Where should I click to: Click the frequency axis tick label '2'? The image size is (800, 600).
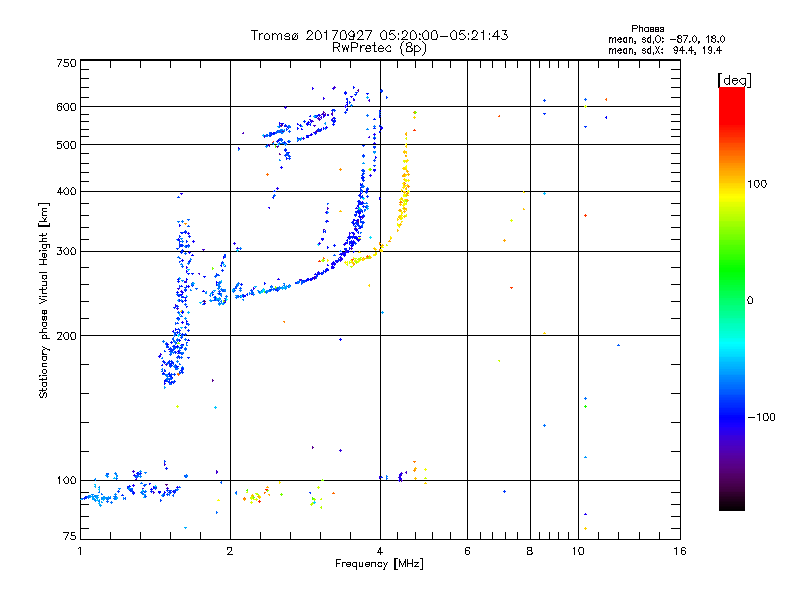[230, 551]
